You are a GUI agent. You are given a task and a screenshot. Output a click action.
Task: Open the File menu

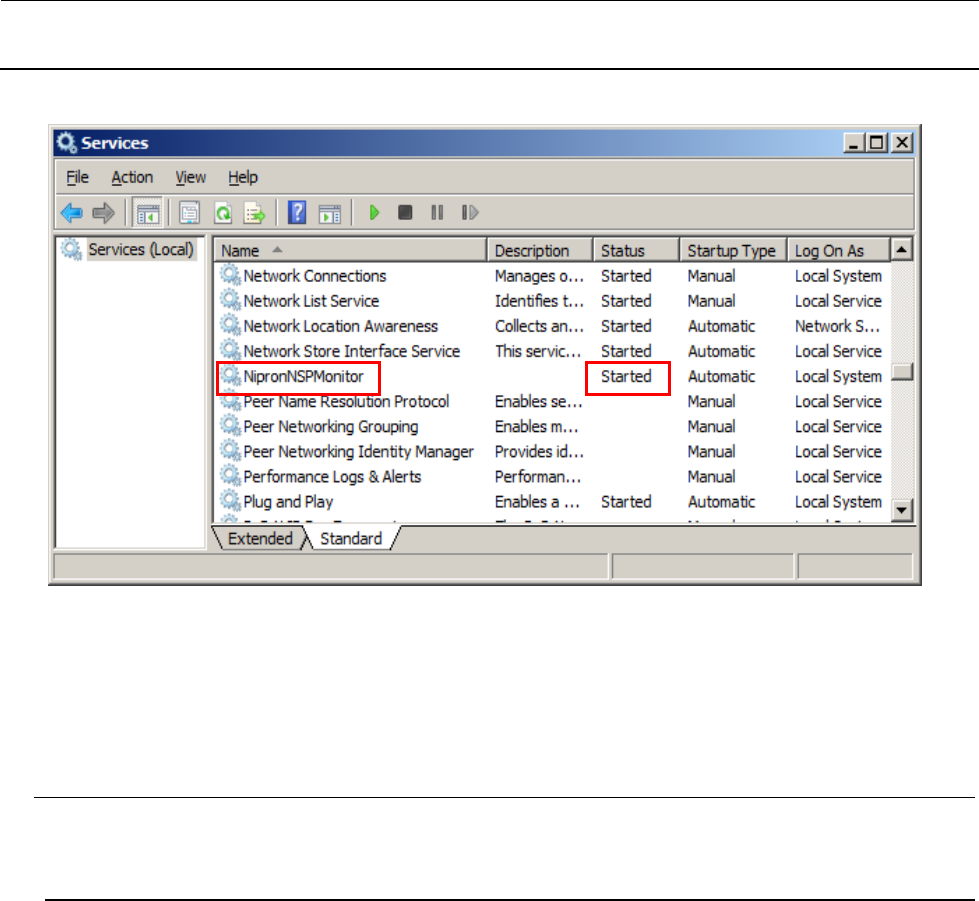tap(77, 177)
